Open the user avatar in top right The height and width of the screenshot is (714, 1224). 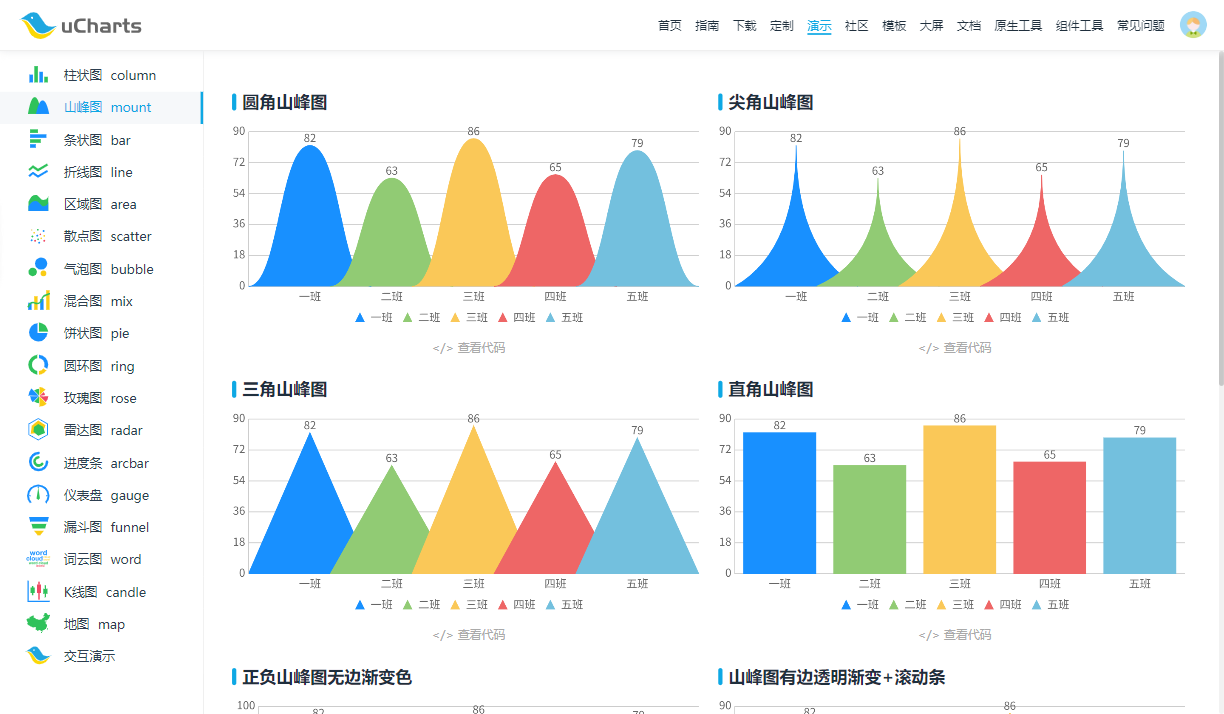point(1192,25)
